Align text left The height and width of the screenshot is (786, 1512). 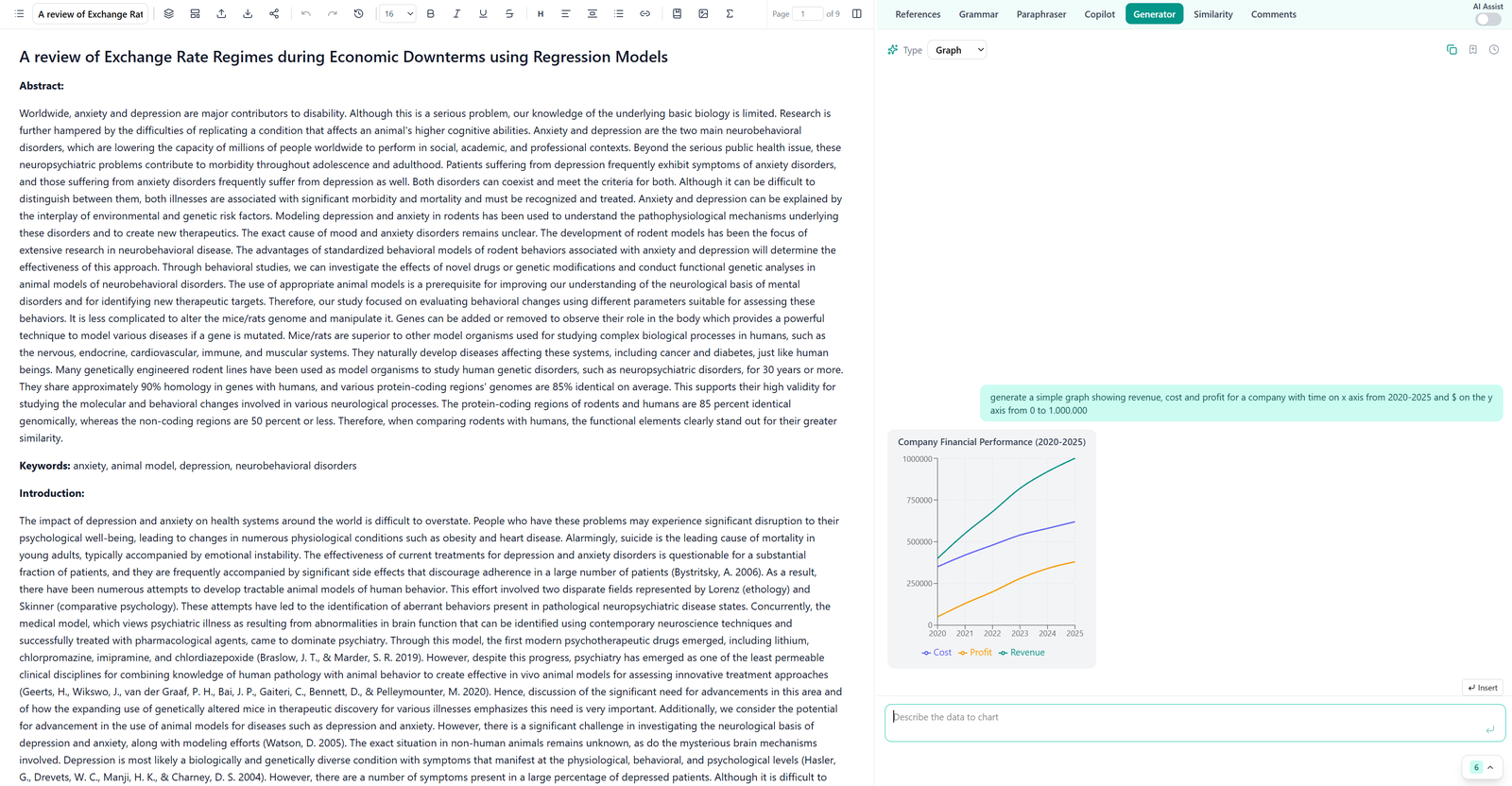click(x=565, y=14)
